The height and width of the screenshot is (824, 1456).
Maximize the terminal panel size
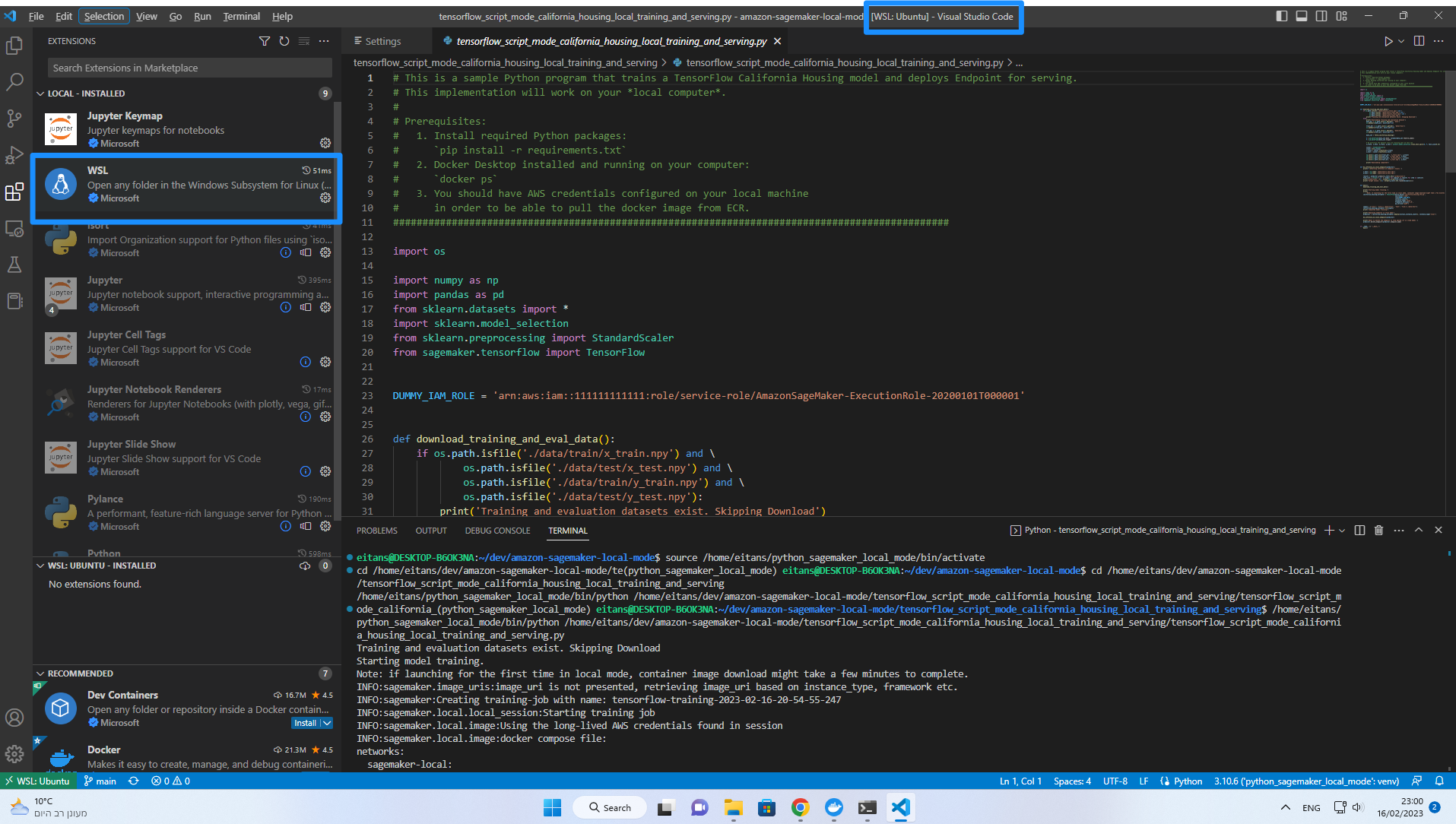[x=1419, y=531]
